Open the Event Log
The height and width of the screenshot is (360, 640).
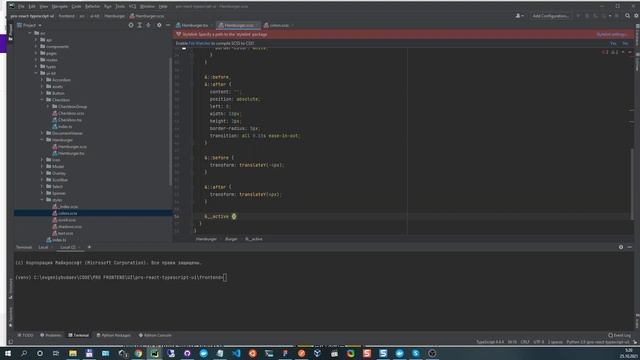coord(620,336)
